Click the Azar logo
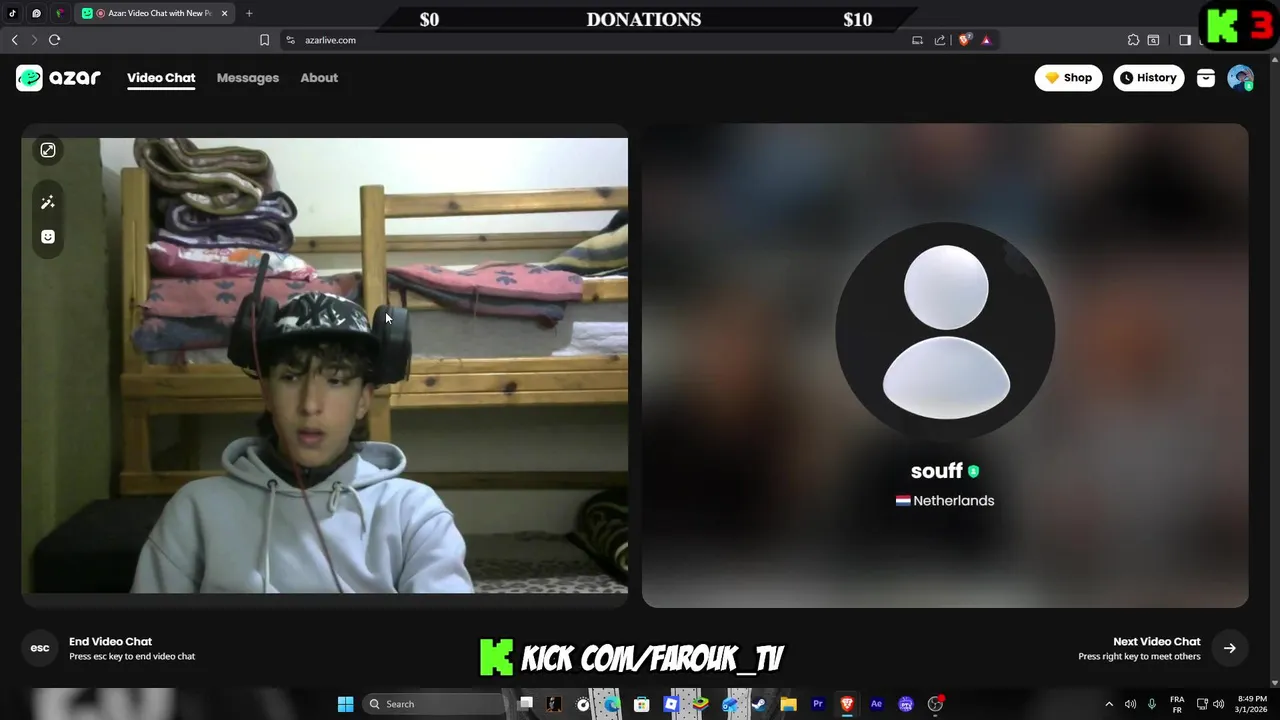 58,78
